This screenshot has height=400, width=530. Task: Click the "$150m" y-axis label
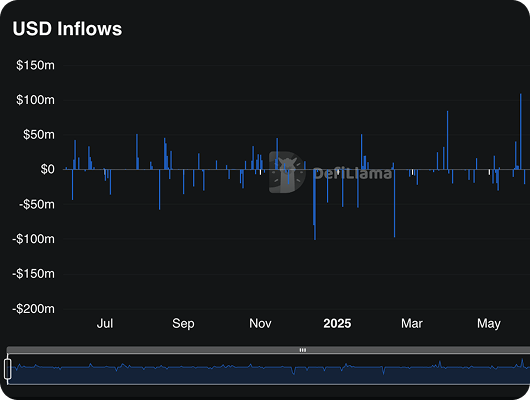point(35,65)
